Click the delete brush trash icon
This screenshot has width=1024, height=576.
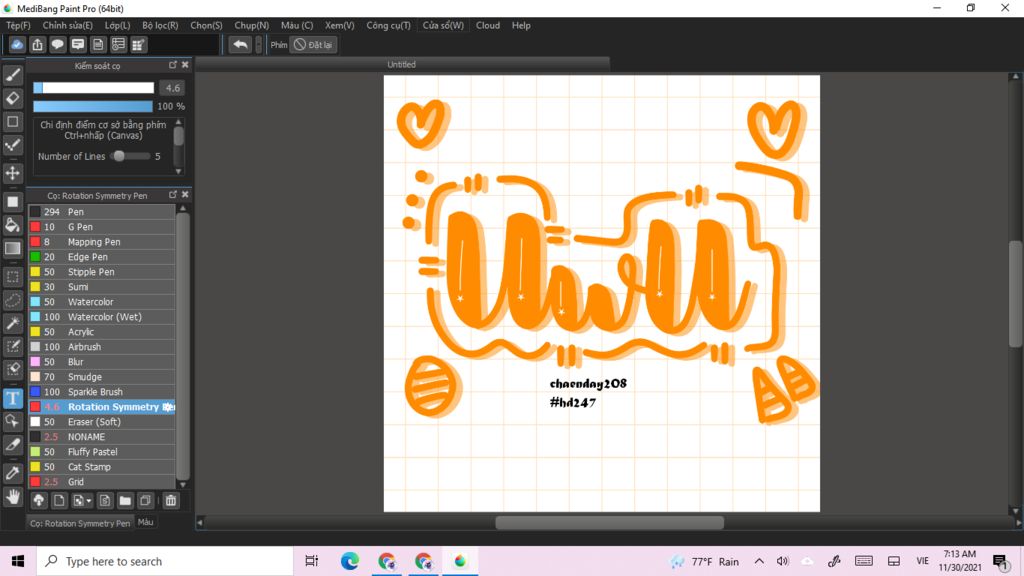170,501
